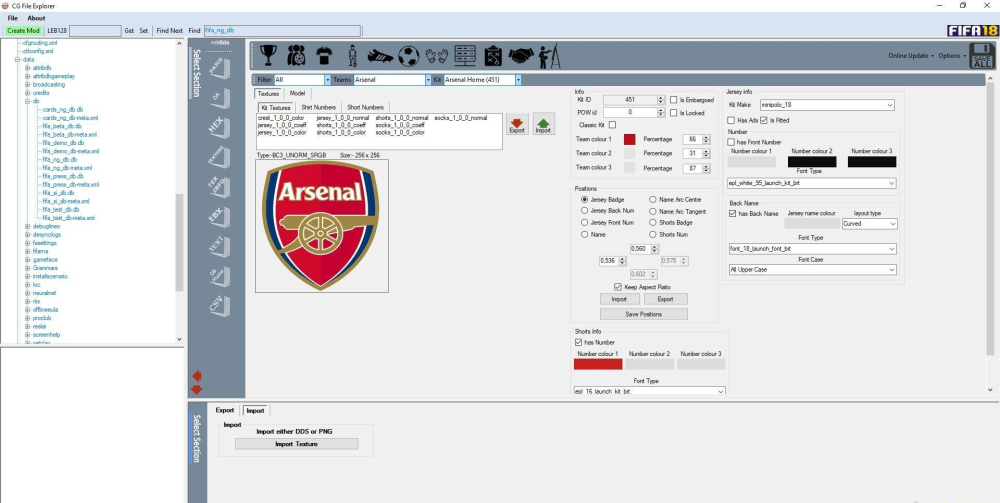This screenshot has height=503, width=1000.
Task: Open the About menu
Action: pyautogui.click(x=36, y=18)
